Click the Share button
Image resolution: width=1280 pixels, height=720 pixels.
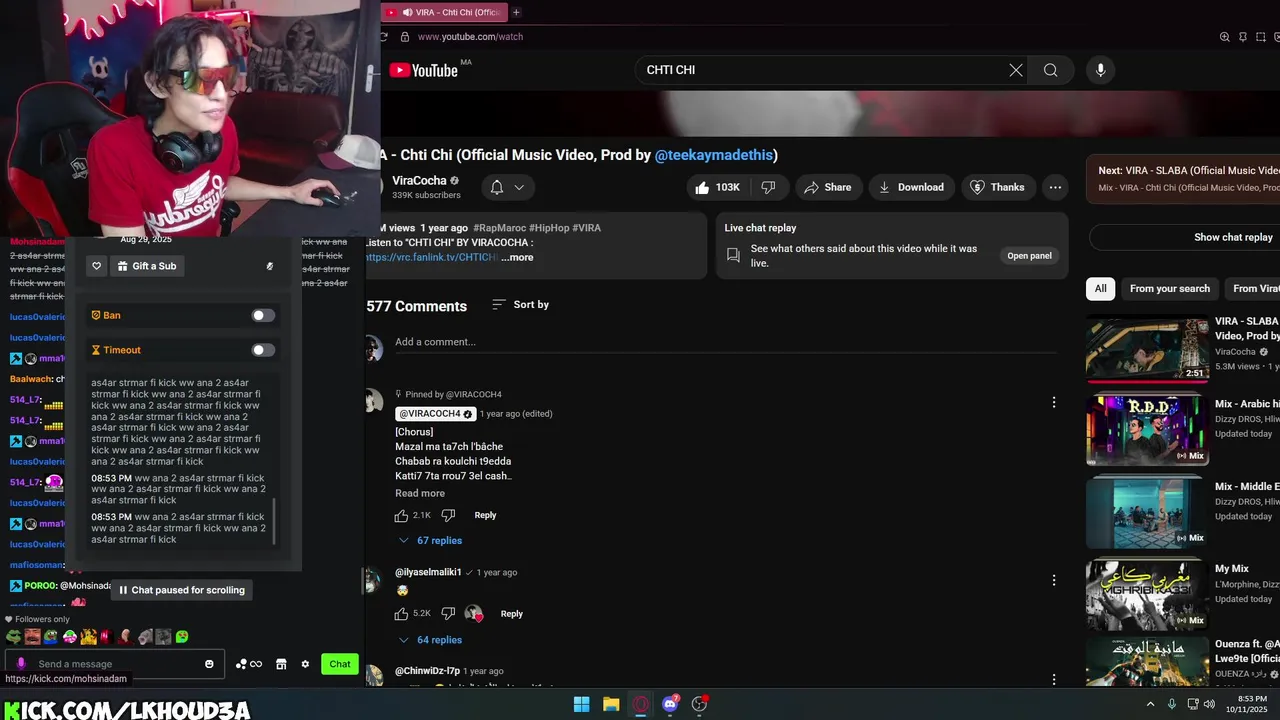[x=827, y=187]
